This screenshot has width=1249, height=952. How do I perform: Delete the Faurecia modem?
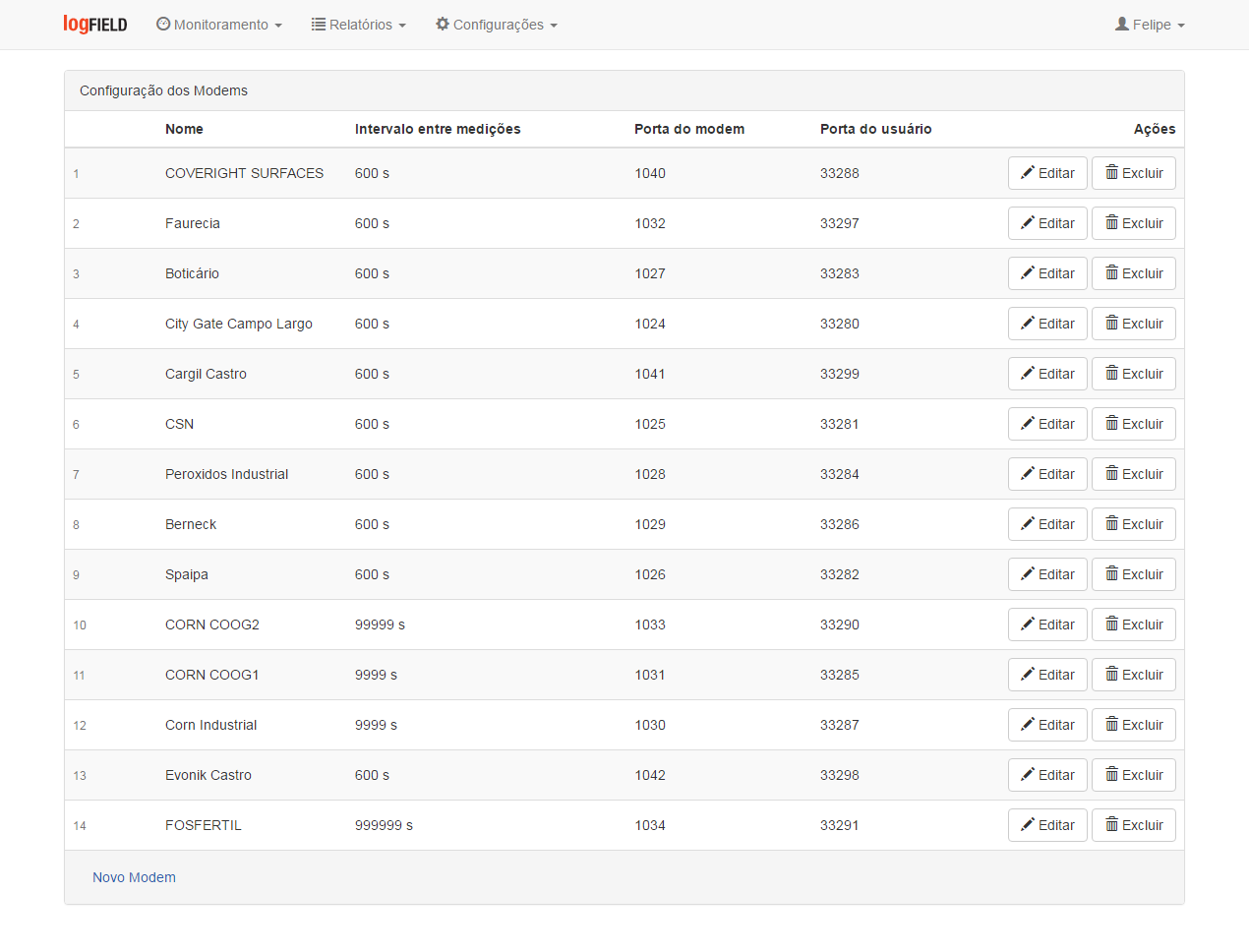pos(1134,223)
